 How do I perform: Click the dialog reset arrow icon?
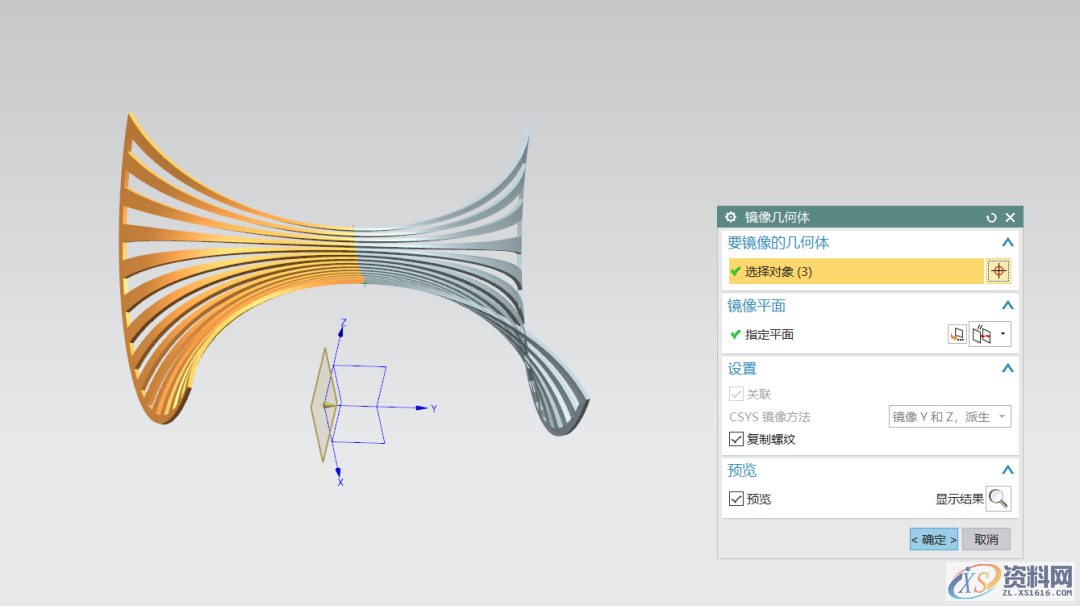991,217
